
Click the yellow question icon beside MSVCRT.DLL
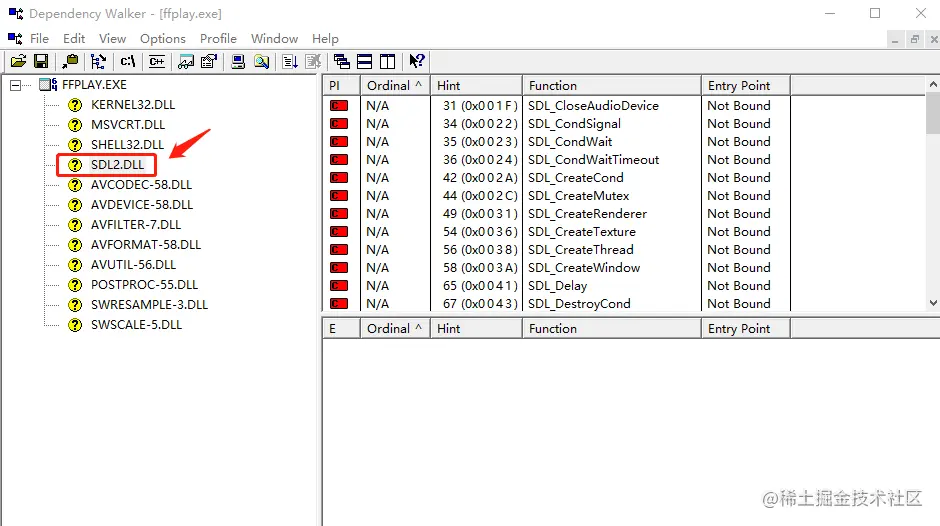pos(75,125)
